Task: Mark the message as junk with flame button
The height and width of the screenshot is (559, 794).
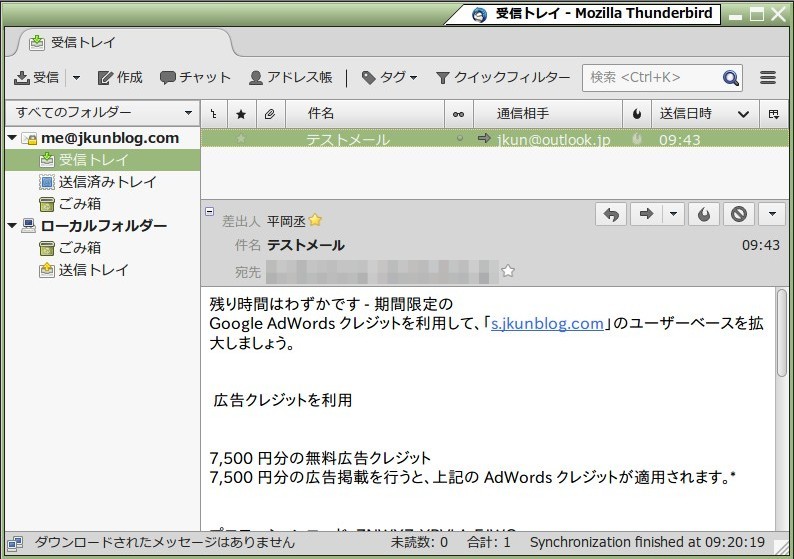Action: (x=704, y=214)
